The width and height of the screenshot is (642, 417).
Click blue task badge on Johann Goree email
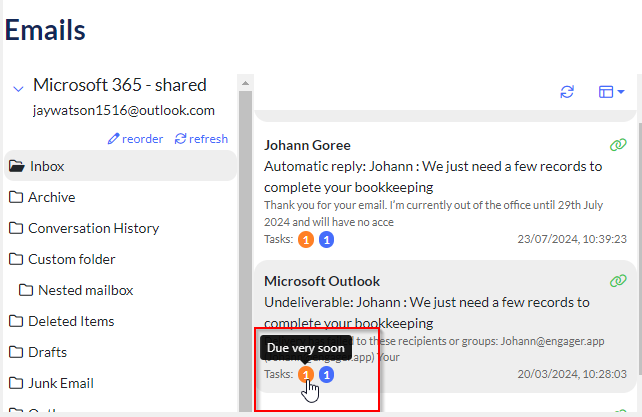[326, 239]
